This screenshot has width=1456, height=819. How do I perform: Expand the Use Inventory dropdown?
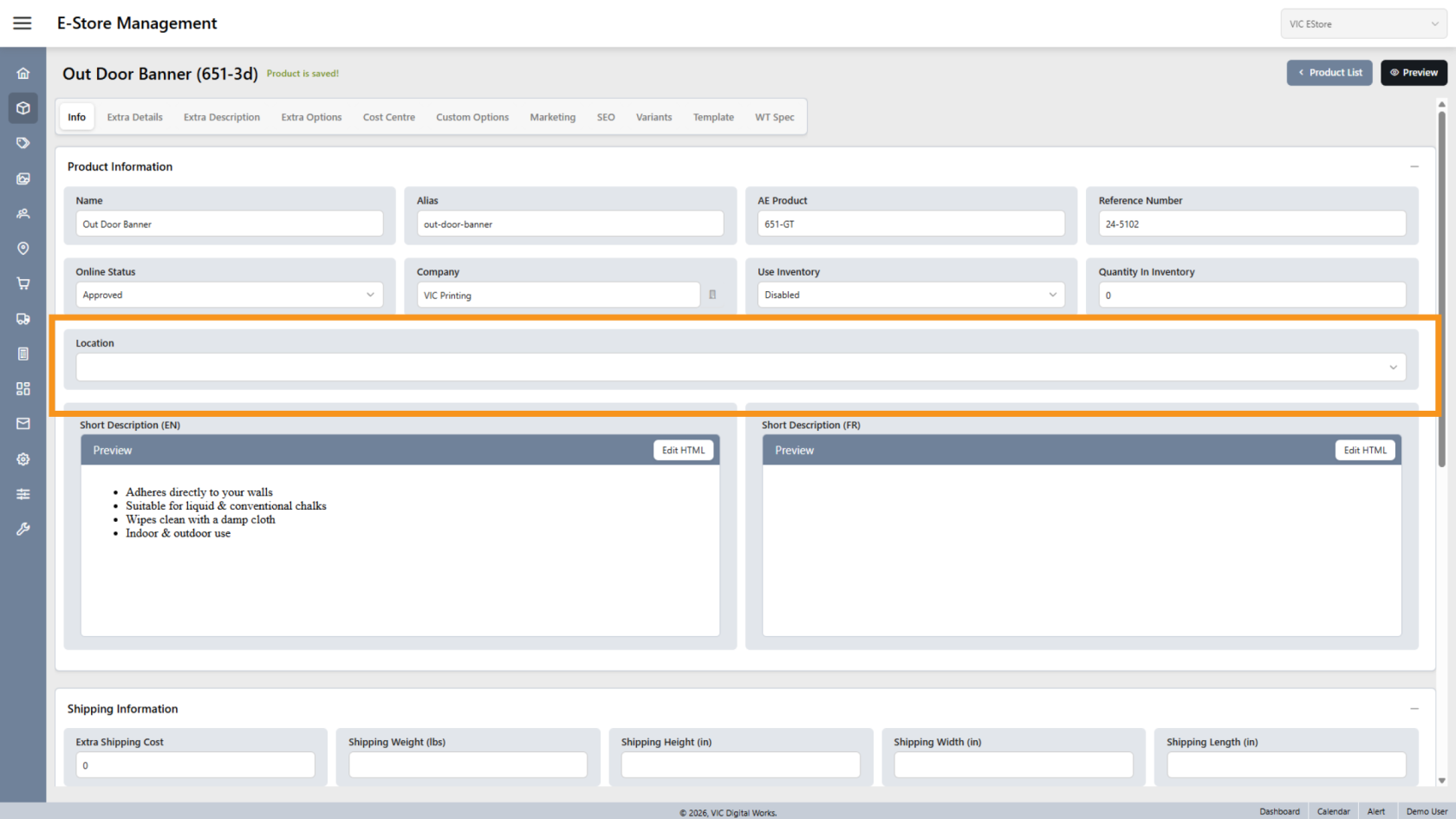(x=911, y=295)
